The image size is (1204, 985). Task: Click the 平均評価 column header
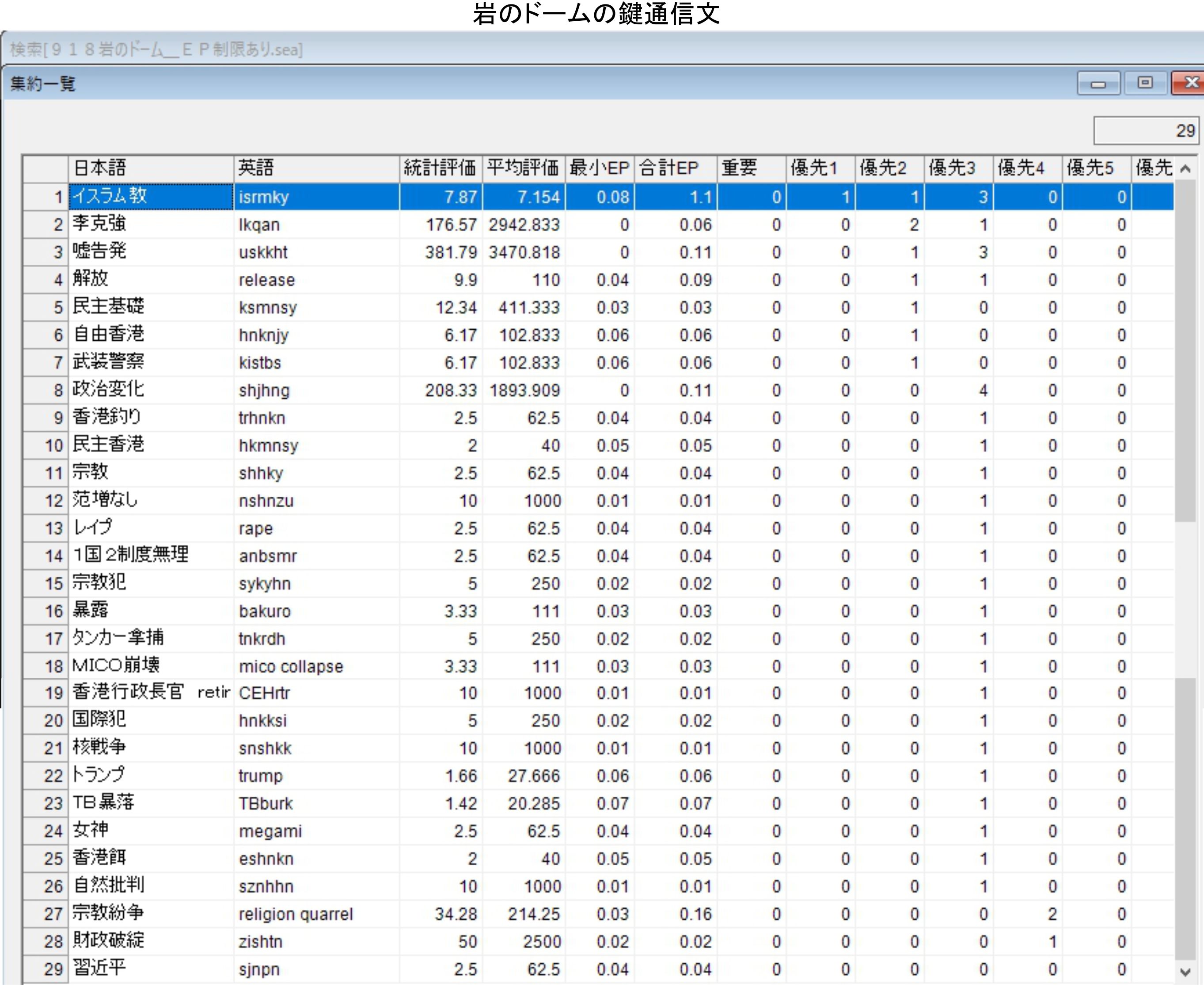[x=523, y=168]
